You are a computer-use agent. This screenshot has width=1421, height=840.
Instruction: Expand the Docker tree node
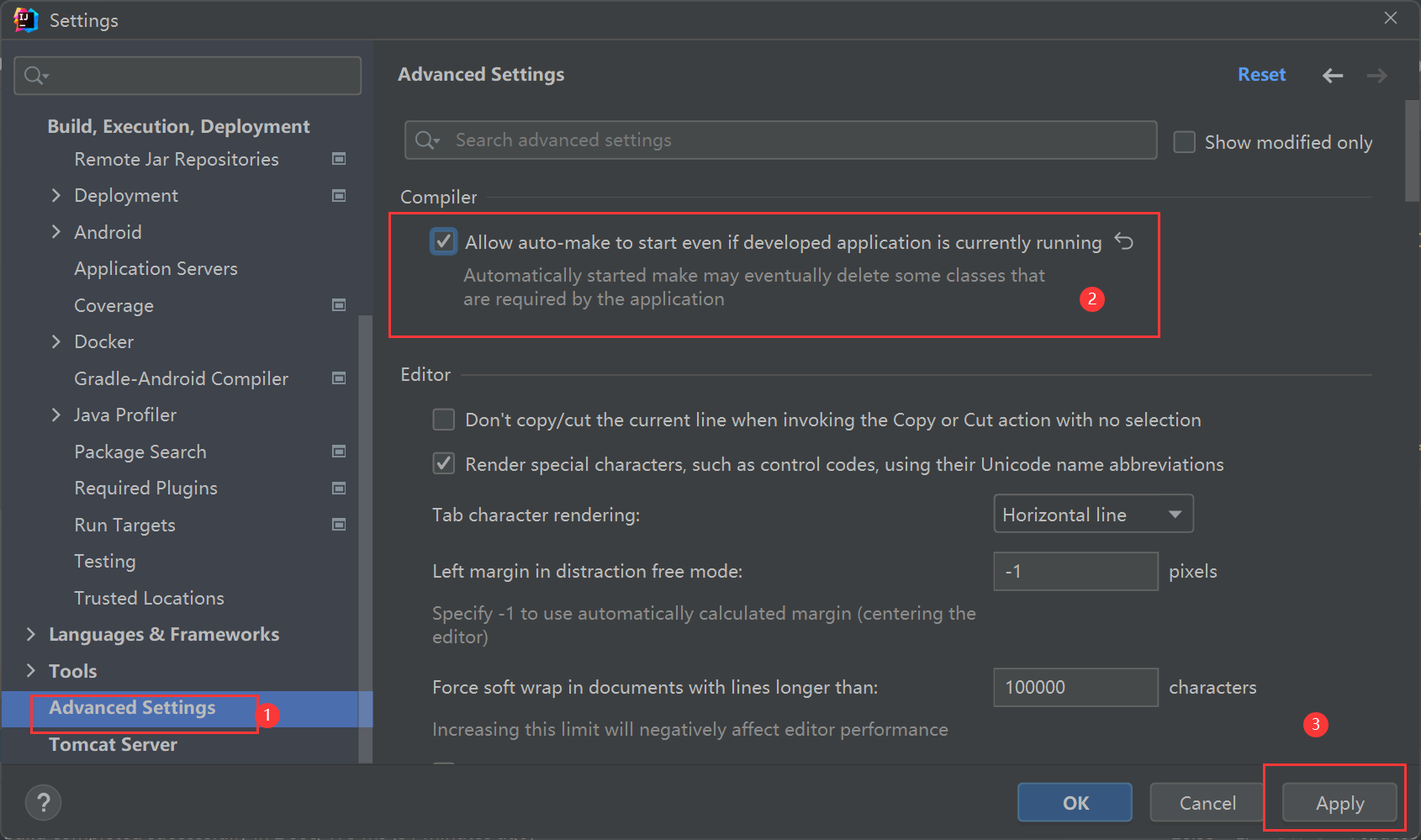coord(55,341)
